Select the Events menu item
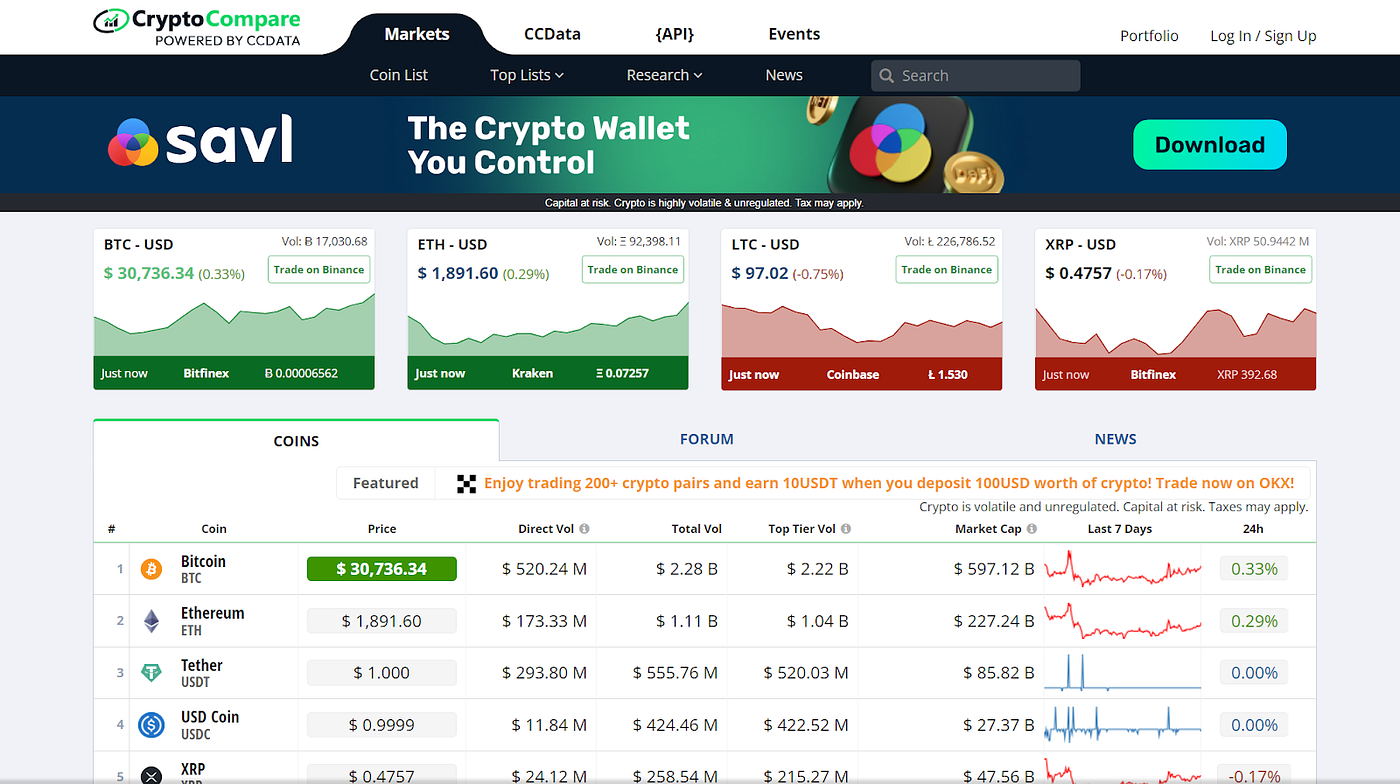 (794, 33)
